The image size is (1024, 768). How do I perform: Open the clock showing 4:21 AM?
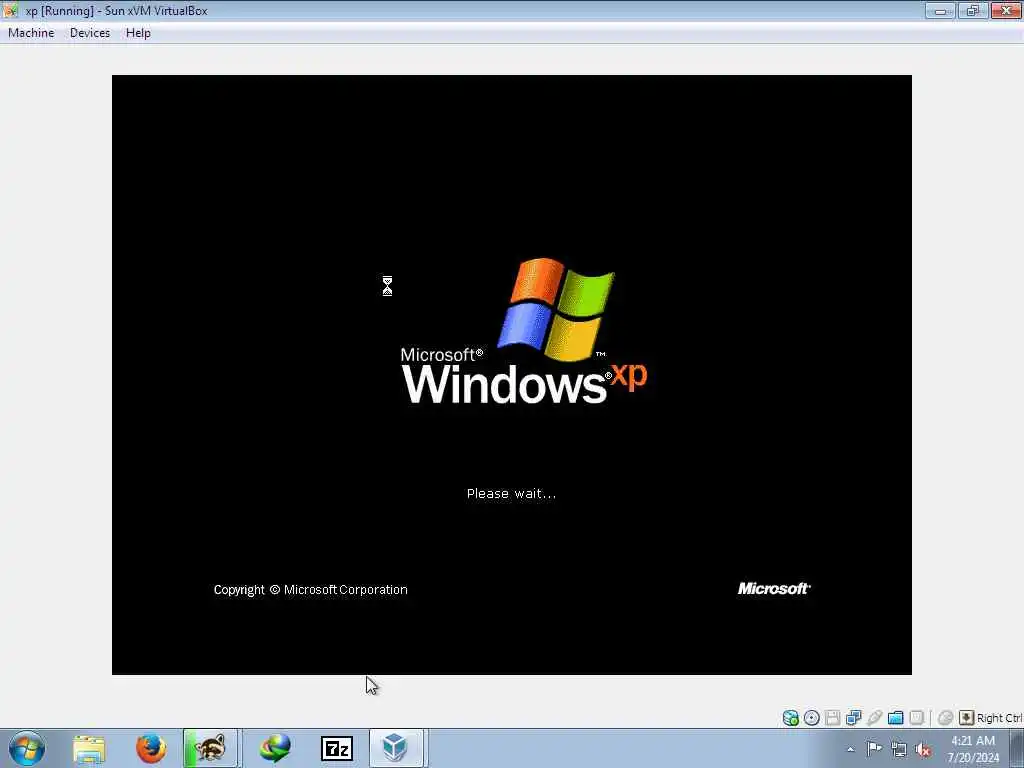tap(973, 749)
